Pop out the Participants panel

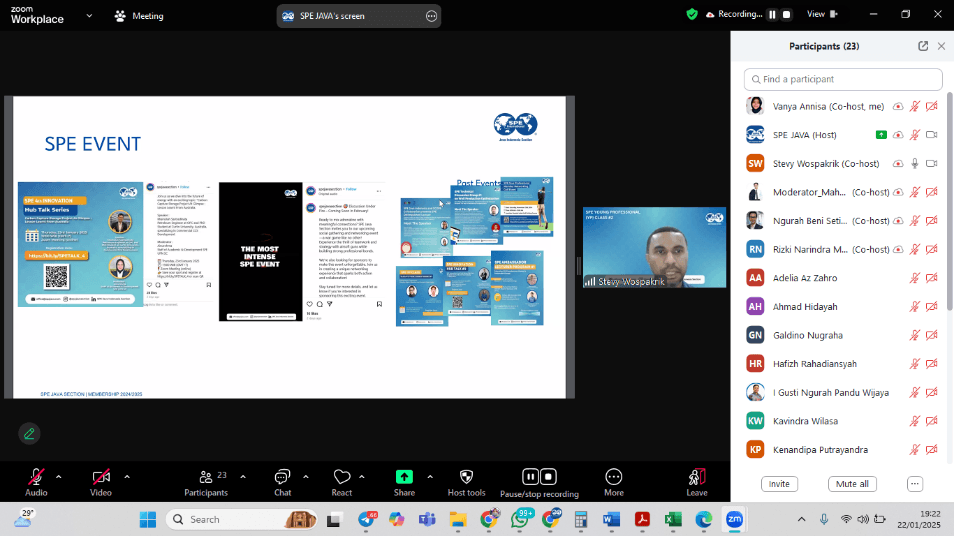[923, 46]
